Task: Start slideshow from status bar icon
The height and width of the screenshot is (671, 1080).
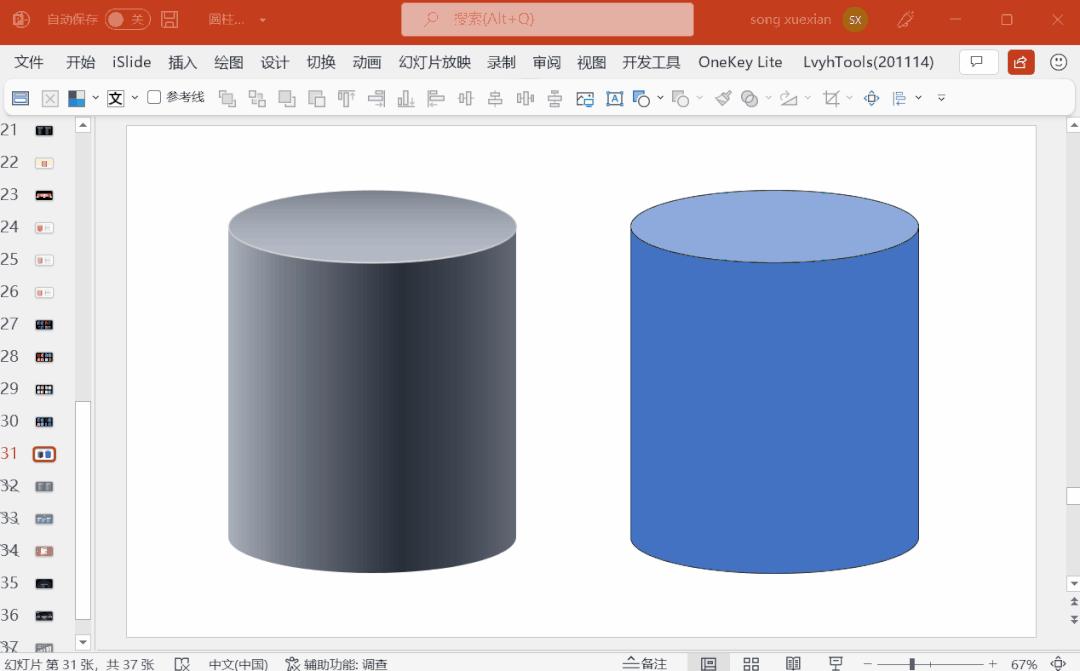Action: tap(836, 664)
